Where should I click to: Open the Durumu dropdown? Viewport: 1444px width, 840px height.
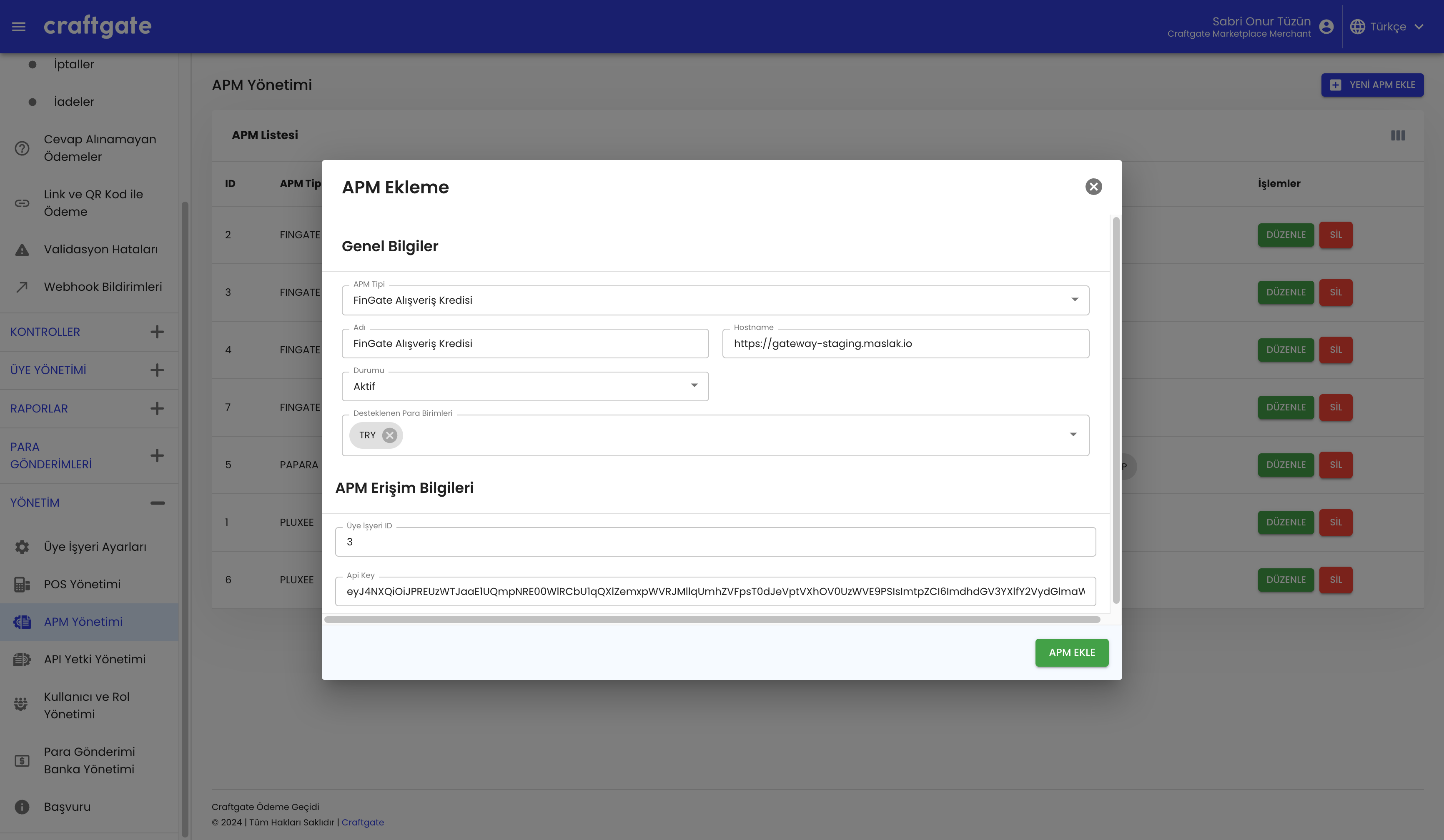pos(525,386)
